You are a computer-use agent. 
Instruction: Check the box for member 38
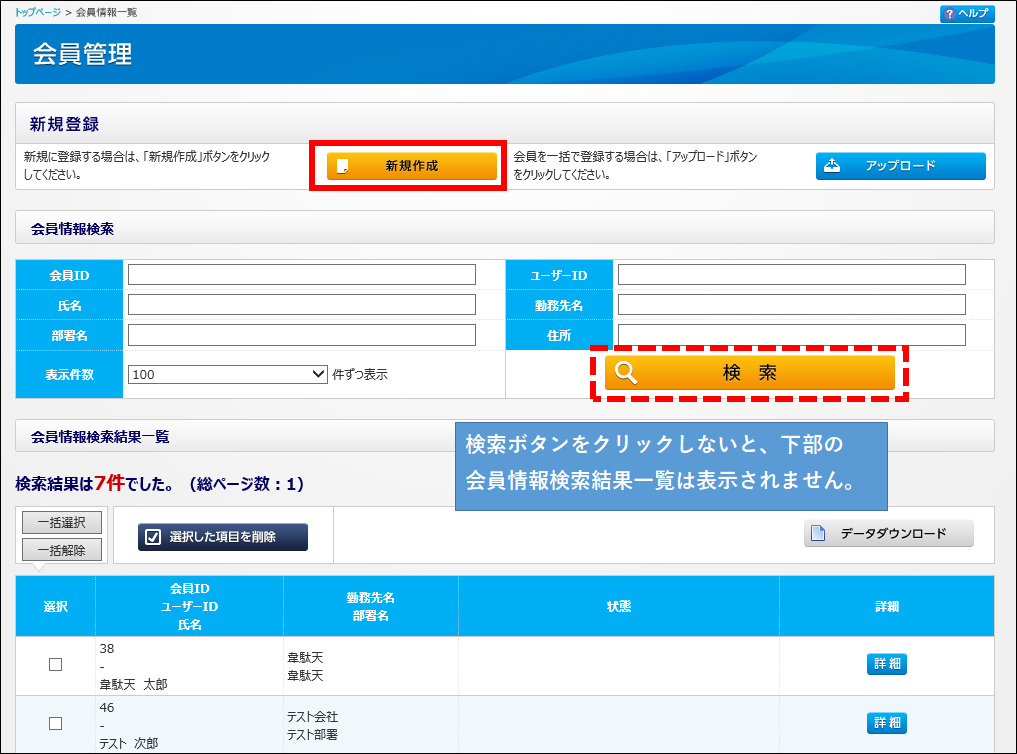[56, 665]
